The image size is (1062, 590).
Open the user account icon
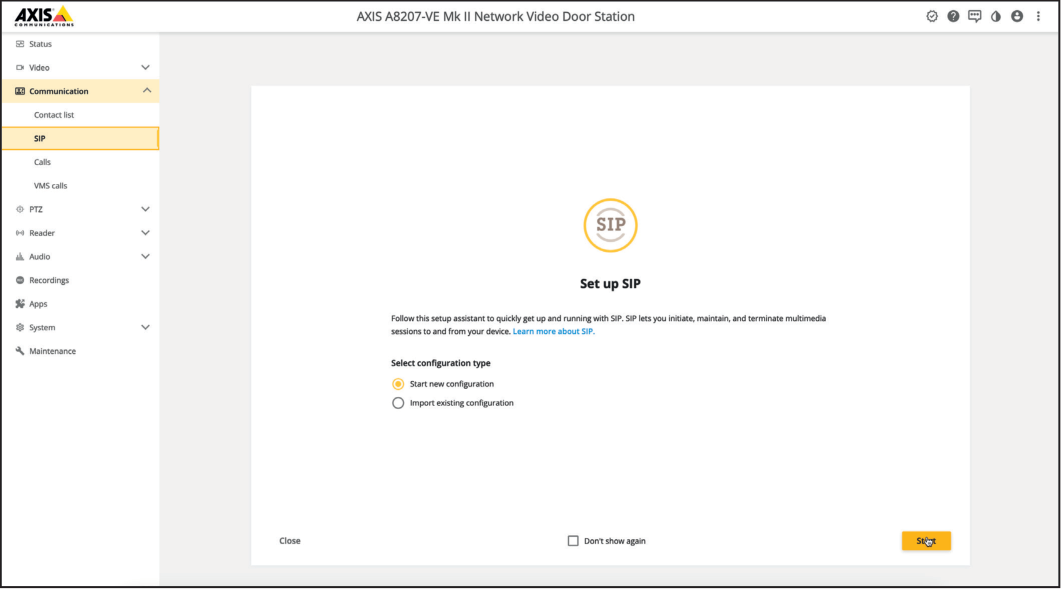point(1017,15)
